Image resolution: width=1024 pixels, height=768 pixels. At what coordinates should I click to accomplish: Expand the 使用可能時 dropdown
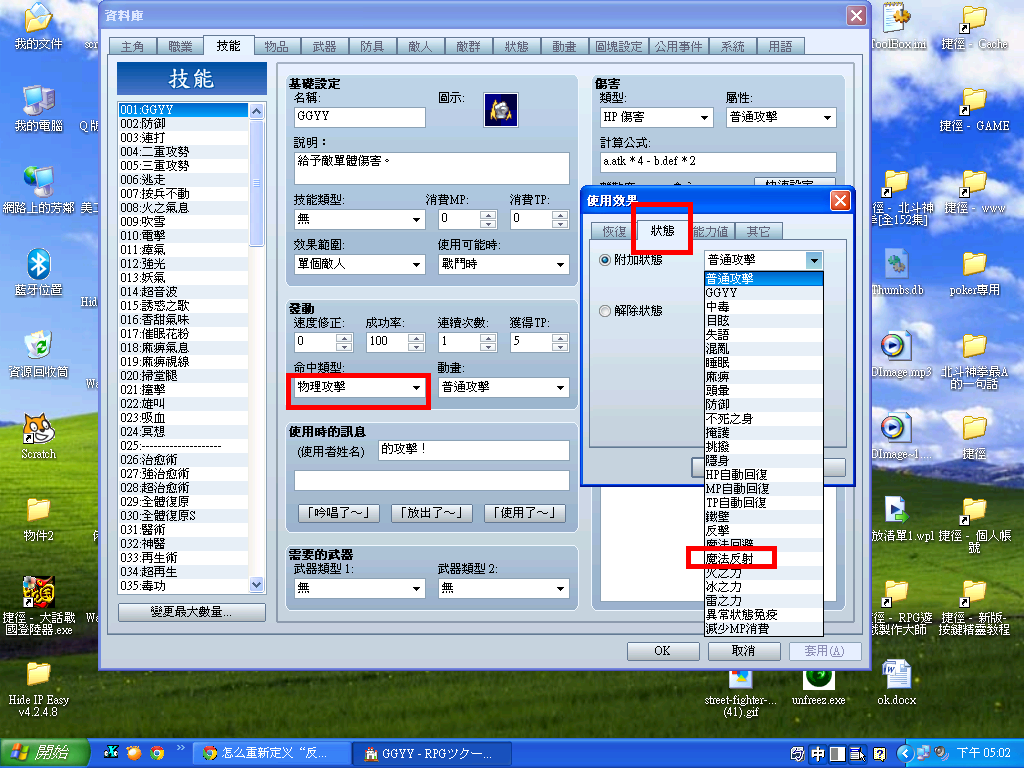[504, 264]
